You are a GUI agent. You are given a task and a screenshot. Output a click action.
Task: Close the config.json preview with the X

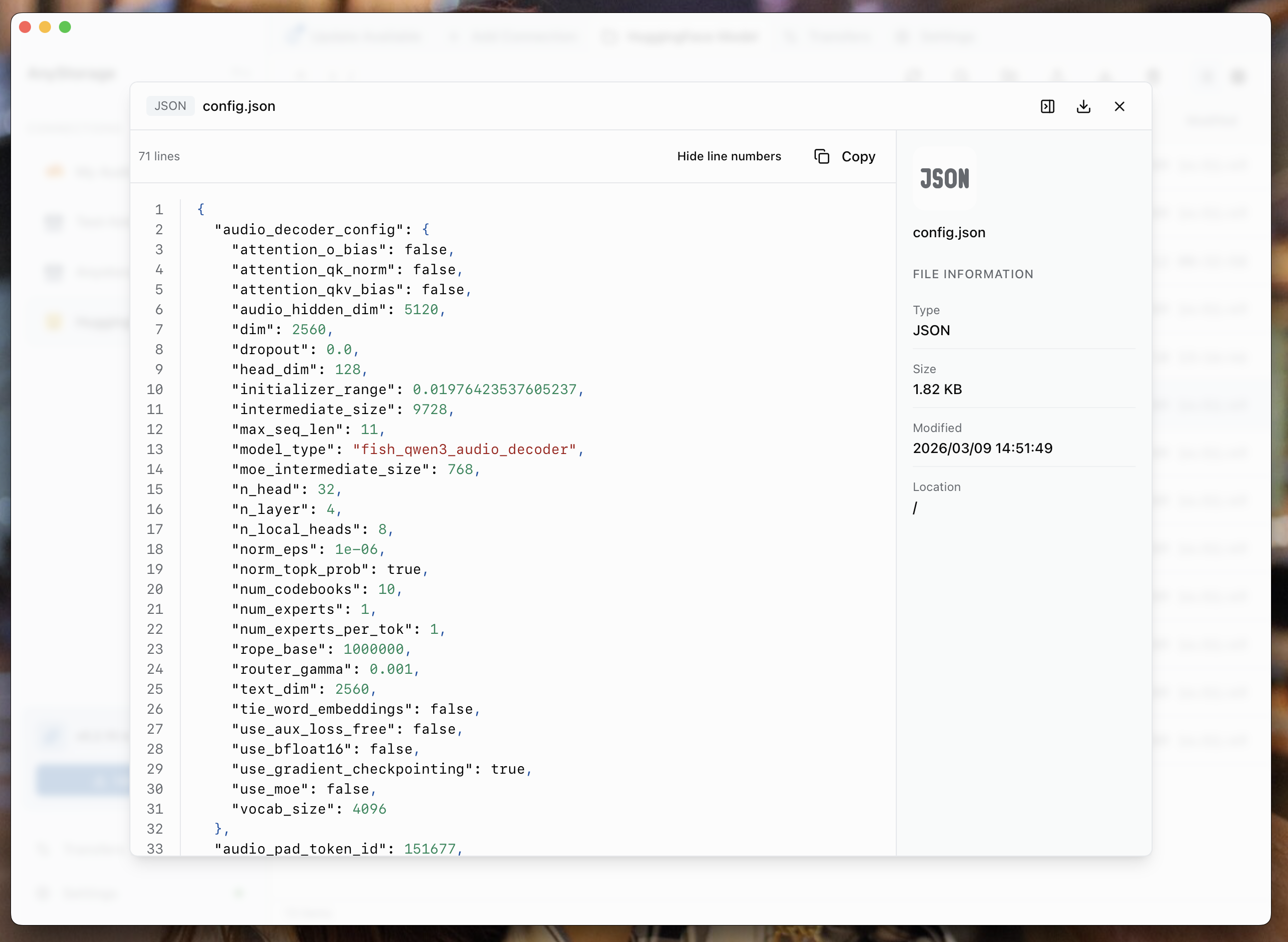click(1119, 106)
